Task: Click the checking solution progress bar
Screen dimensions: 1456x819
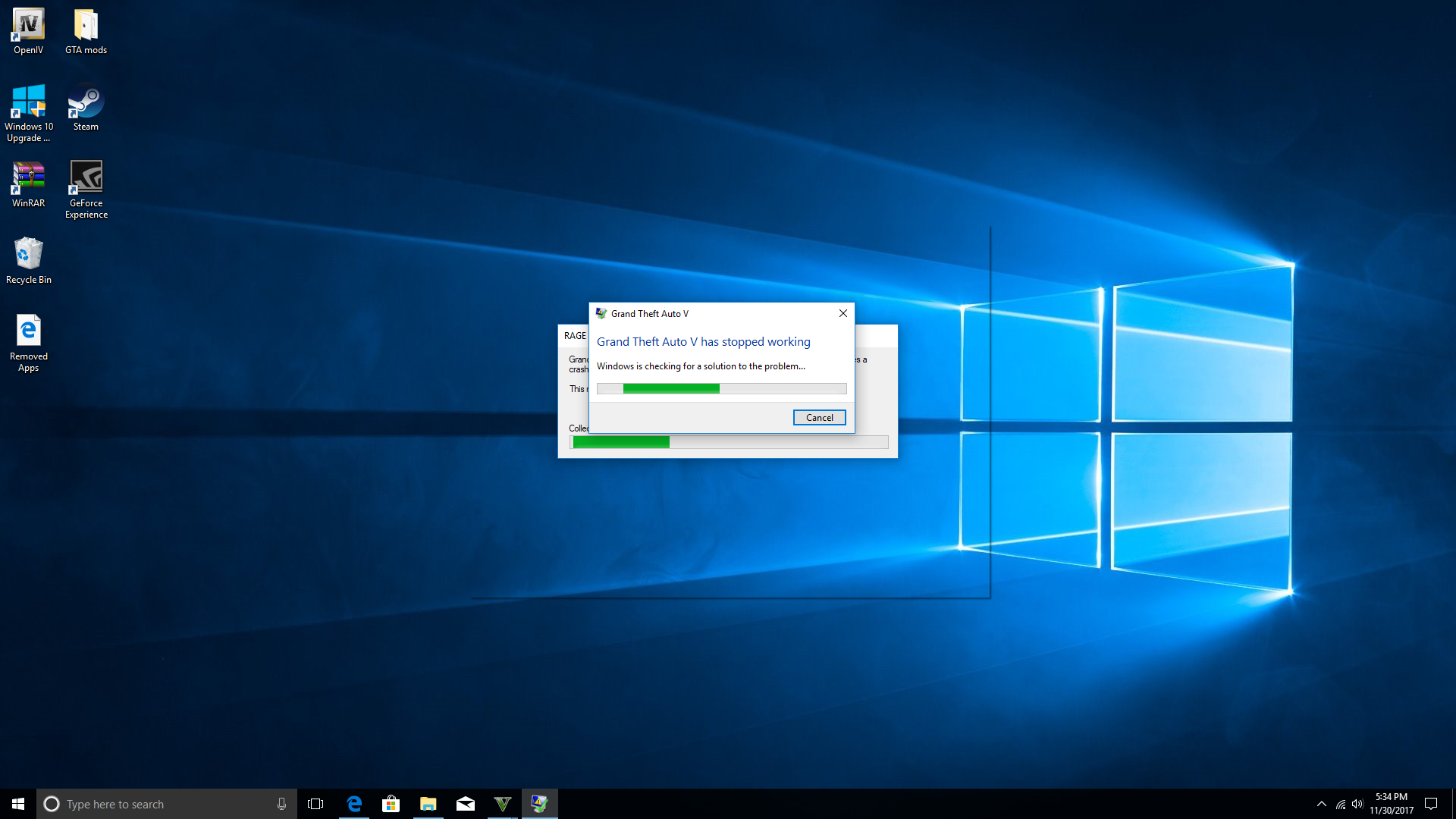Action: tap(721, 389)
